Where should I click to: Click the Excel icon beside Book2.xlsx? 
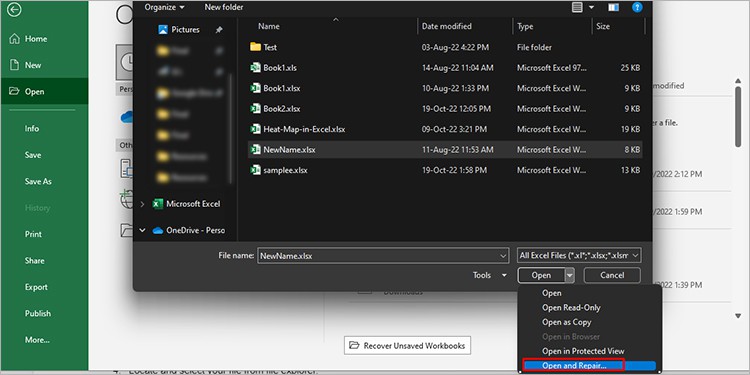click(255, 109)
